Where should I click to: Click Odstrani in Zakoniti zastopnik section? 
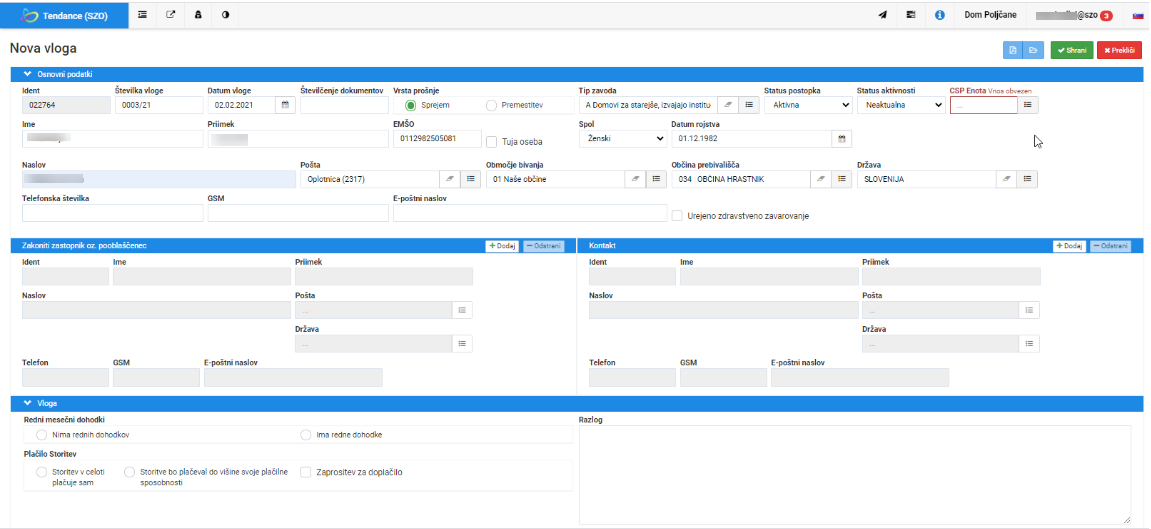point(543,246)
